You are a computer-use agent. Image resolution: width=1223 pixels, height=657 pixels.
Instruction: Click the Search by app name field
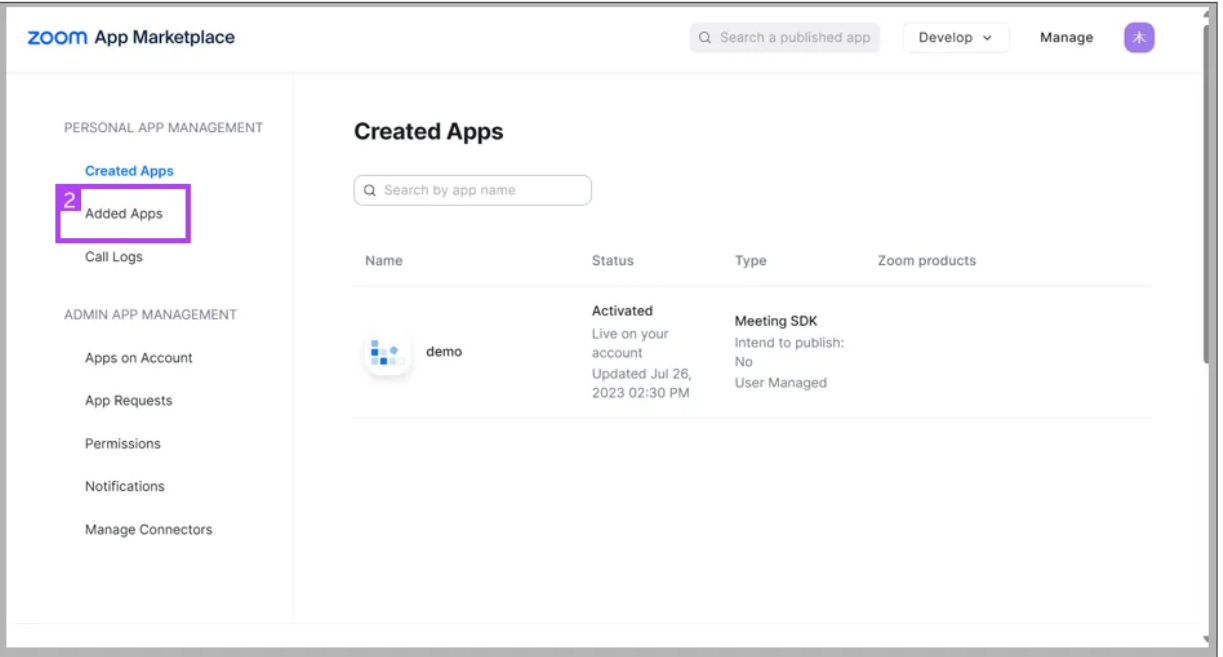point(473,190)
